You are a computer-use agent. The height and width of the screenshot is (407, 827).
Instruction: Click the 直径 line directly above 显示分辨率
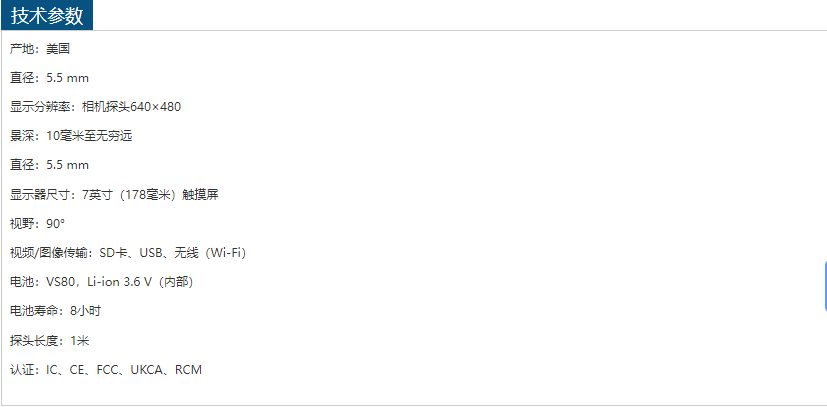(50, 78)
